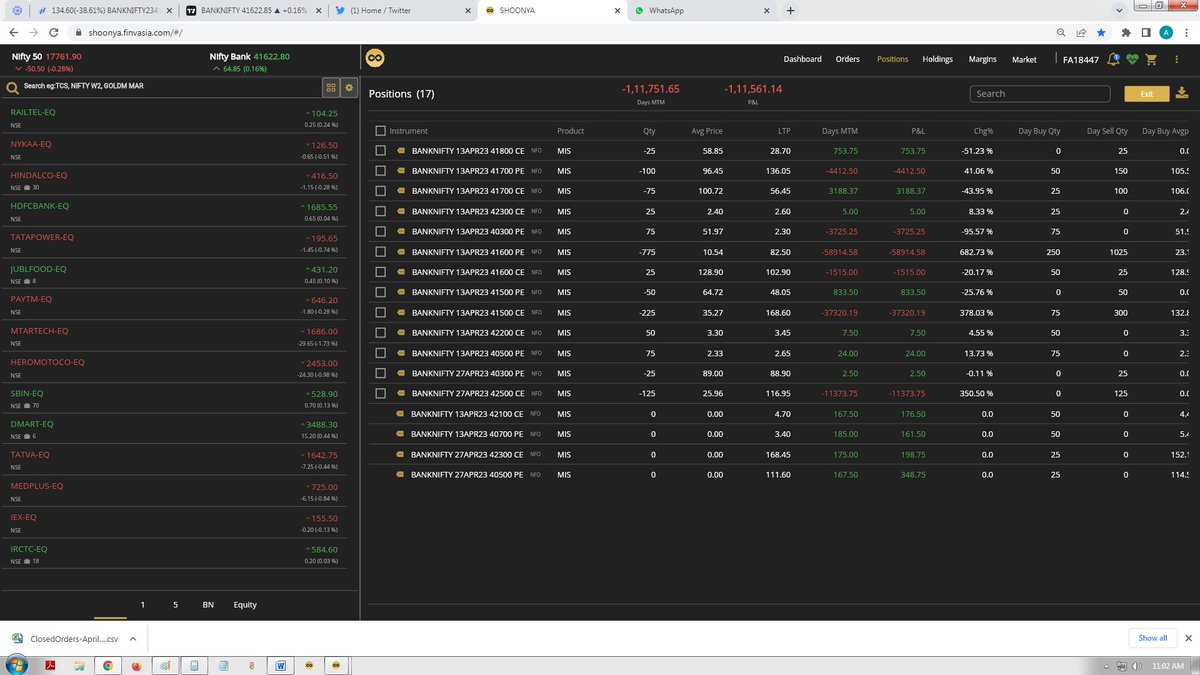Go back in browser history

[13, 32]
